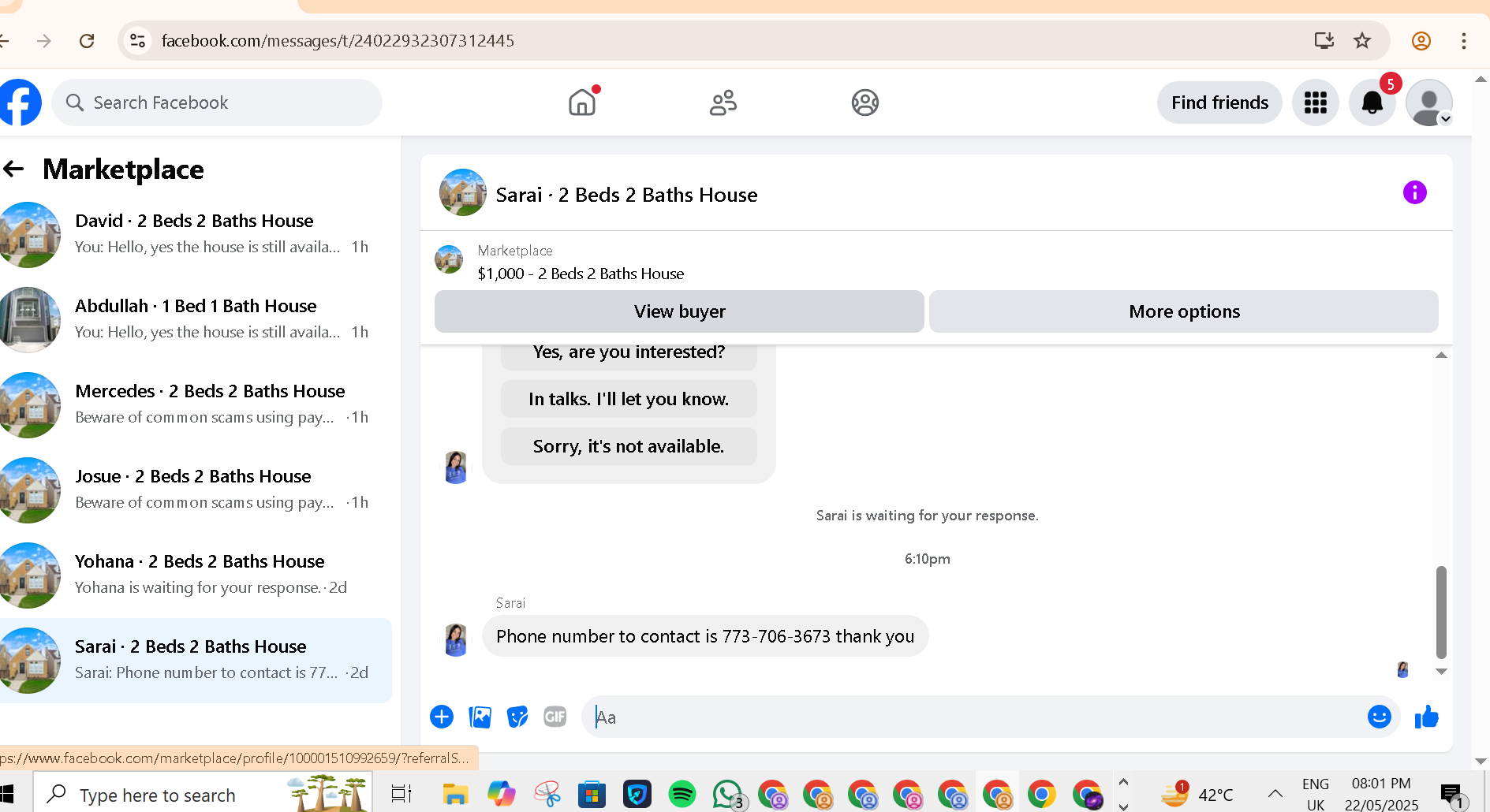Click Sarai's avatar beside phone message
1490x812 pixels.
456,639
